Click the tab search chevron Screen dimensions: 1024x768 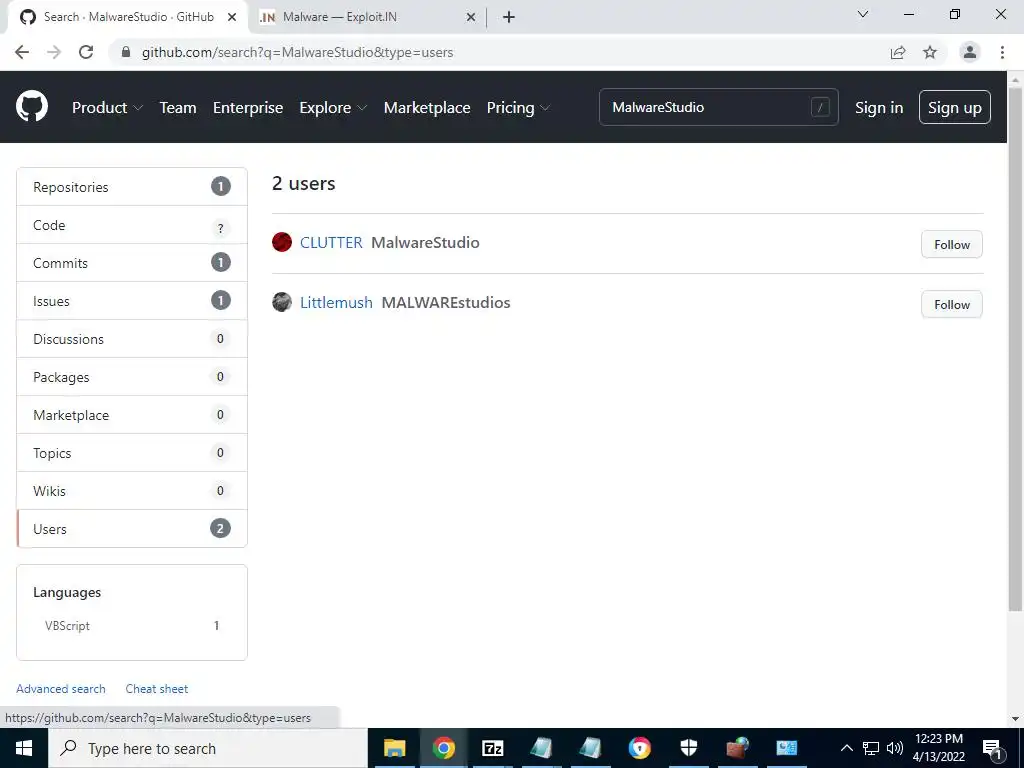coord(863,14)
